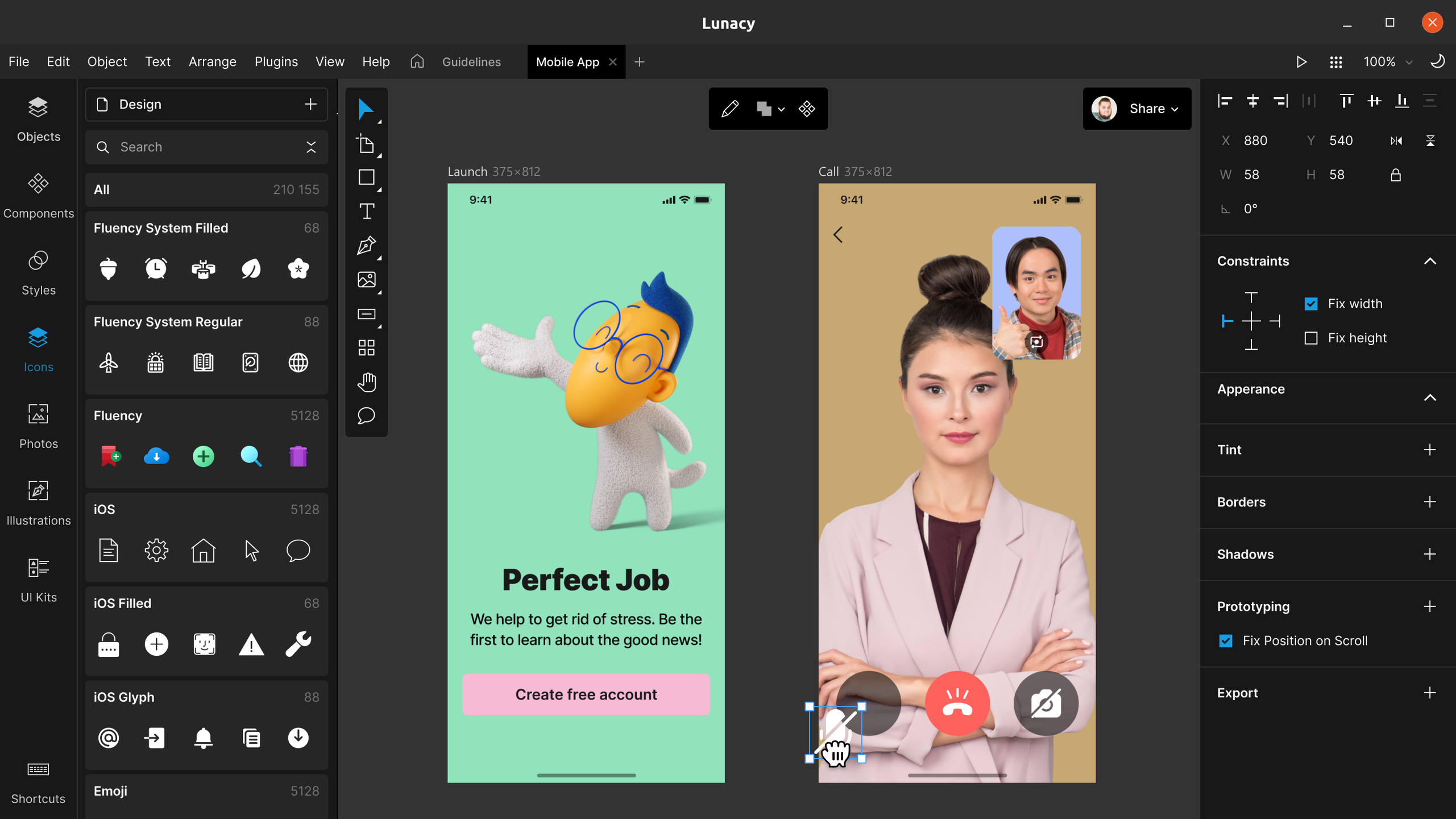Open the Arrange menu

[x=212, y=62]
